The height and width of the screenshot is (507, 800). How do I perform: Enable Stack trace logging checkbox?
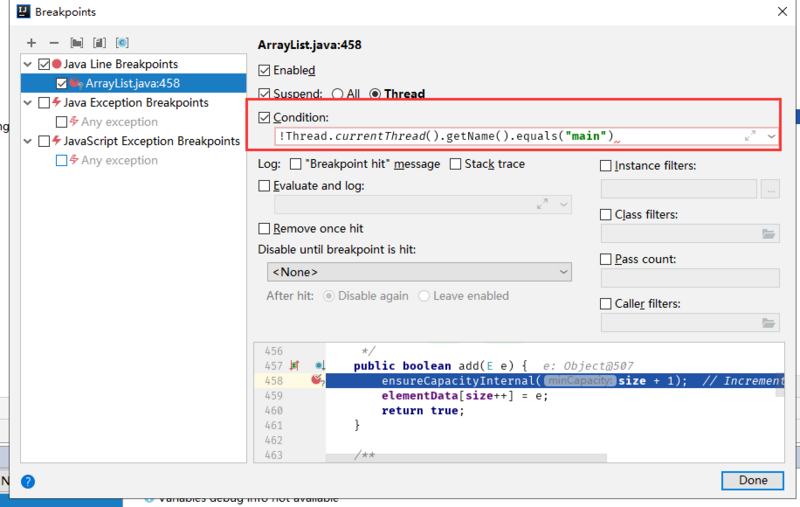point(455,164)
